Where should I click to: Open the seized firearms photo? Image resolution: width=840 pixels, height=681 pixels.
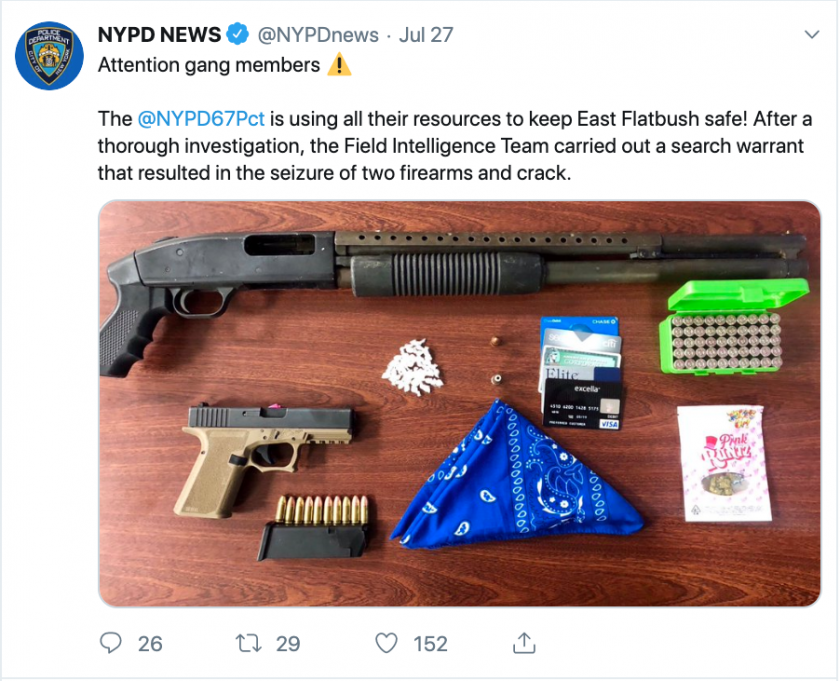460,403
